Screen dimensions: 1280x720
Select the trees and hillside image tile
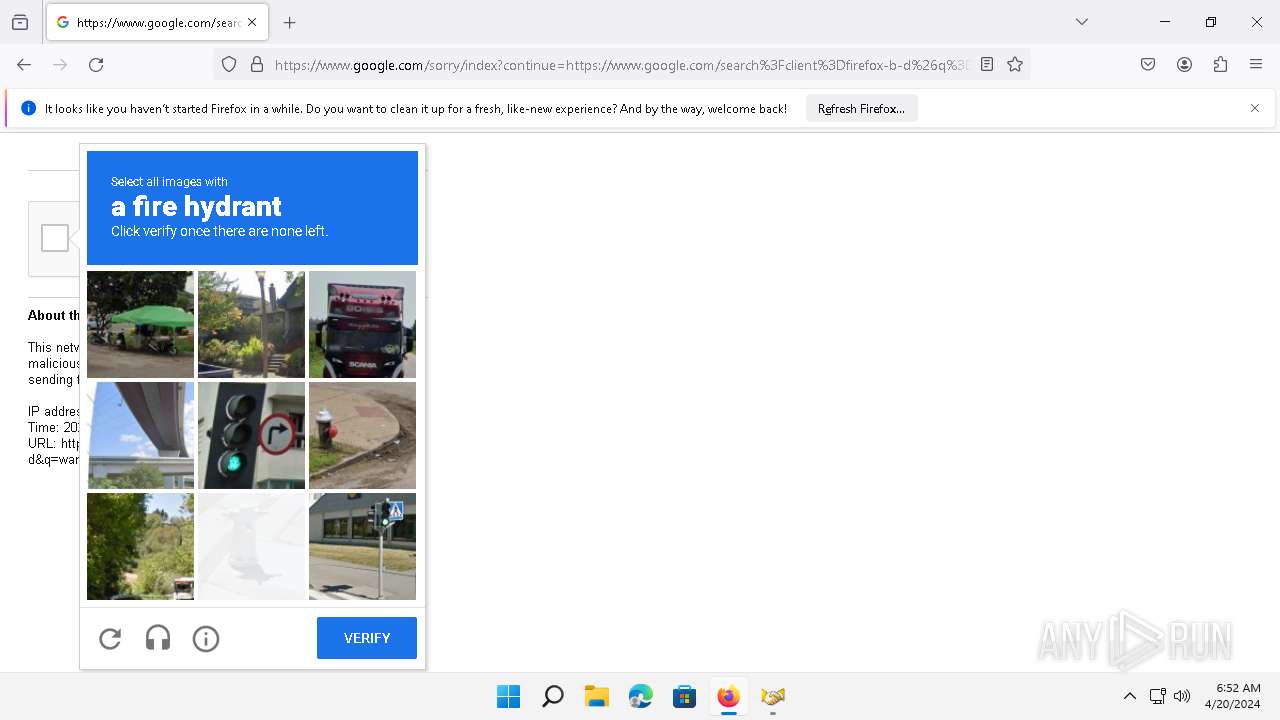140,546
